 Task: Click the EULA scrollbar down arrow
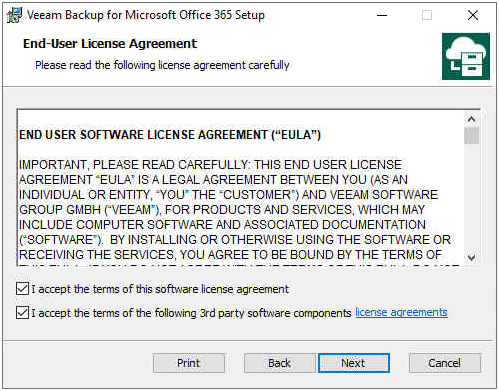472,257
